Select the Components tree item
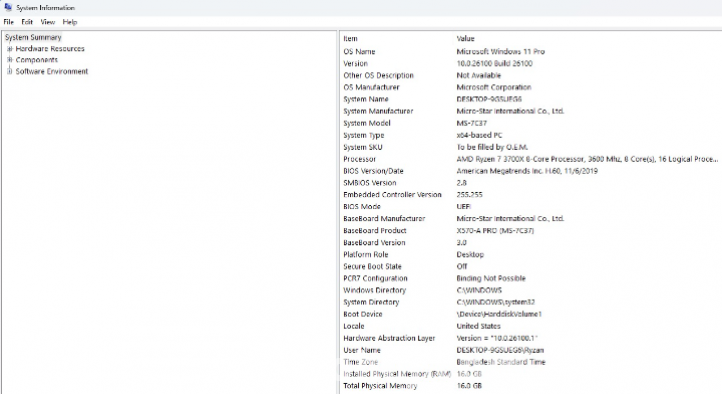This screenshot has width=722, height=394. (x=37, y=60)
